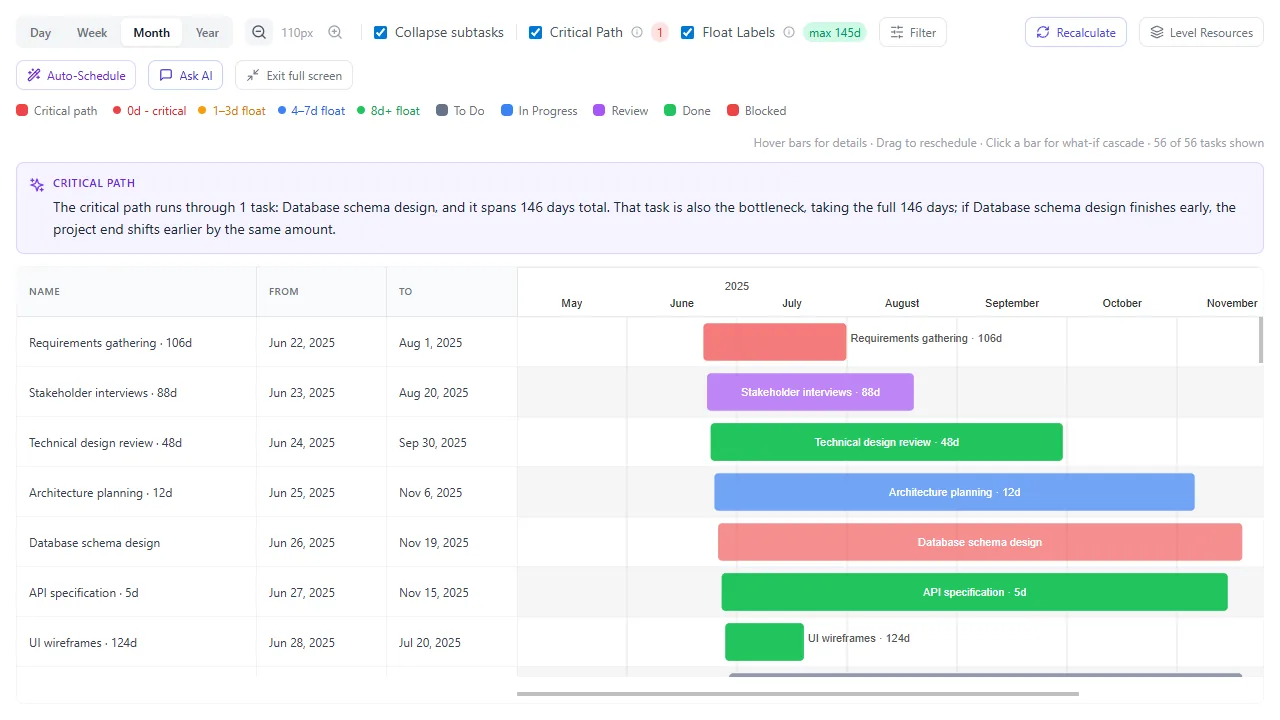Click the Review purple legend swatch
Image resolution: width=1280 pixels, height=720 pixels.
pyautogui.click(x=599, y=111)
